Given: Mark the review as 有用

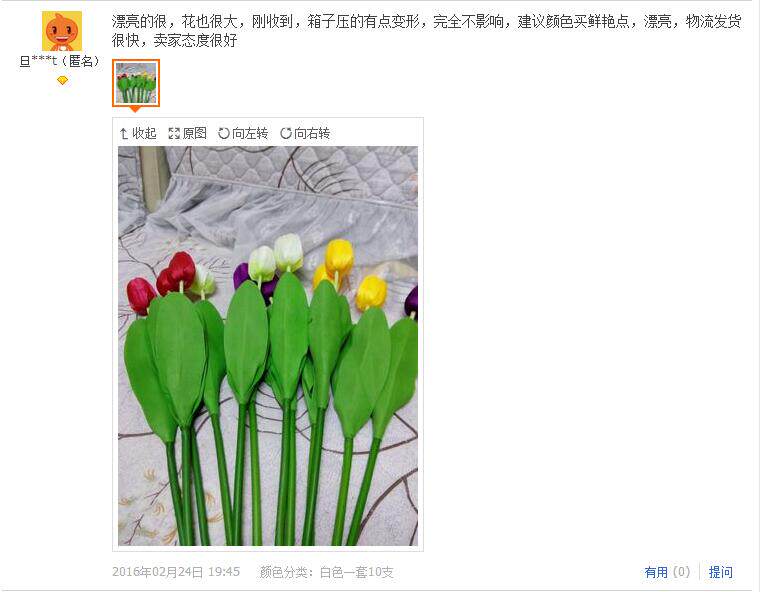Looking at the screenshot, I should click(656, 572).
